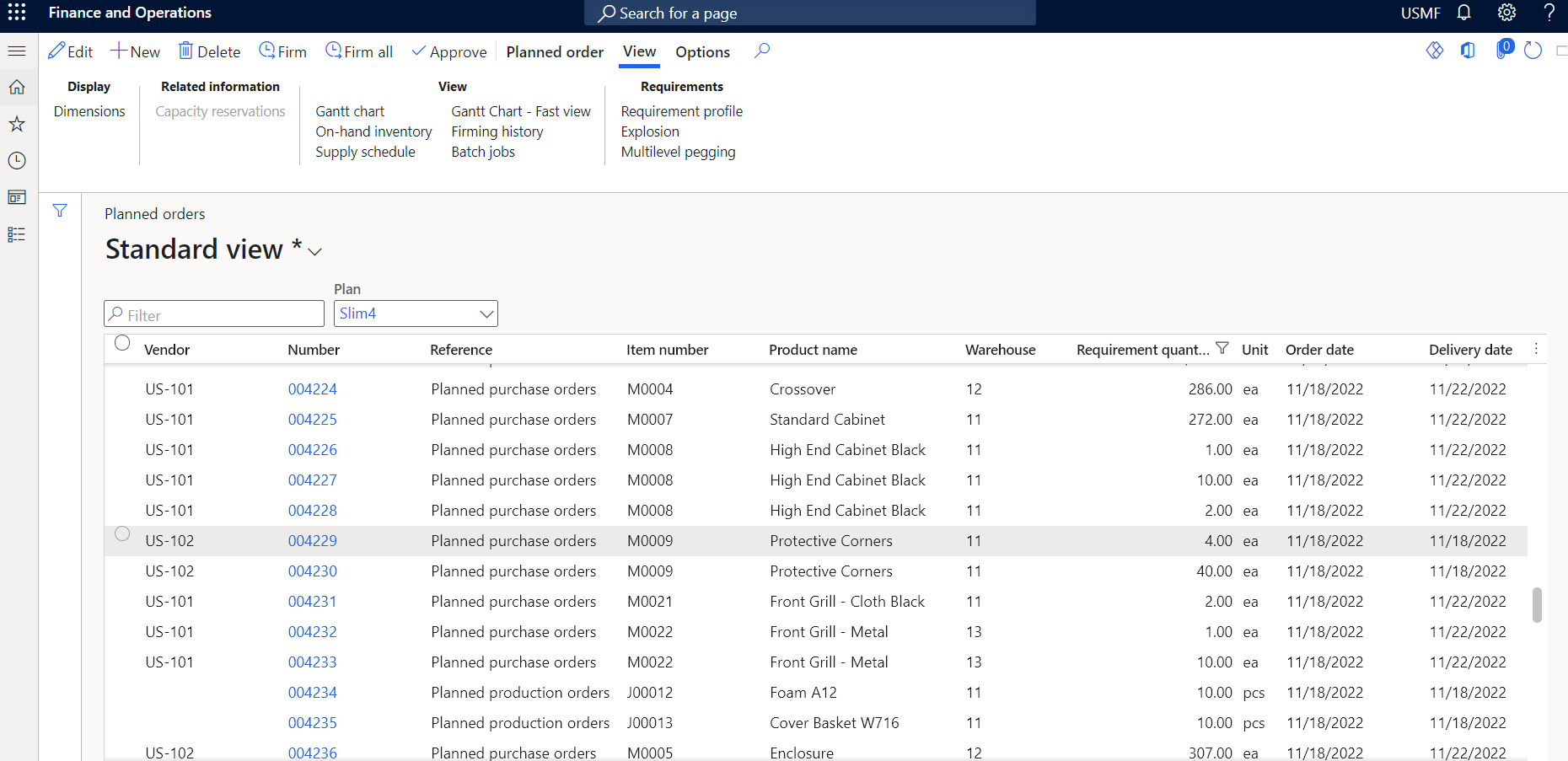Select row checkbox for order 004229
Screen dimensions: 1568x761
pos(122,533)
